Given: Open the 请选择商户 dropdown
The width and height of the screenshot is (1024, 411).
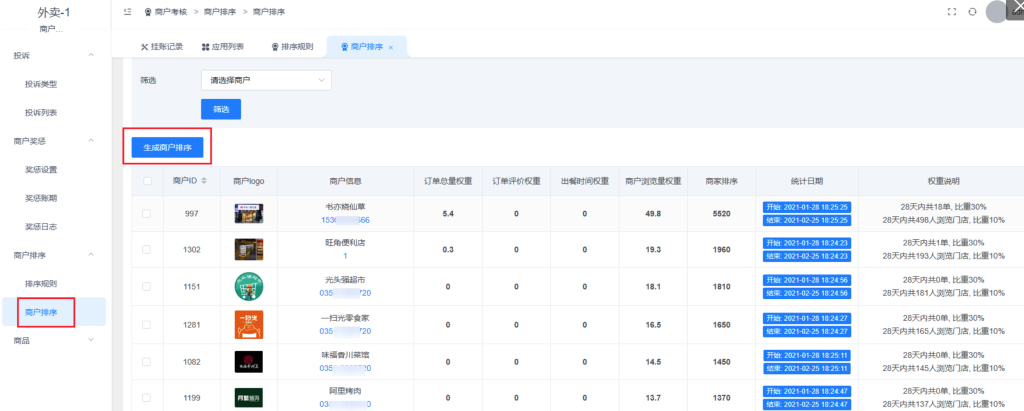Looking at the screenshot, I should click(266, 80).
